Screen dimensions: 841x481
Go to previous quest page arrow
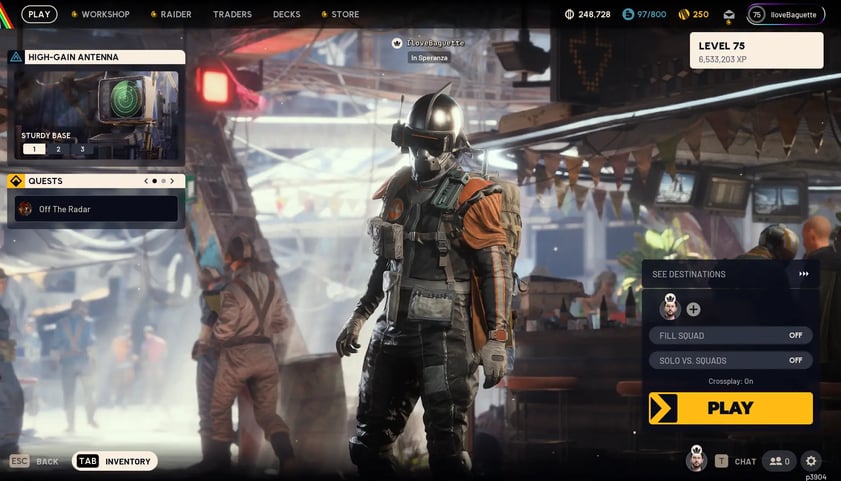[146, 181]
